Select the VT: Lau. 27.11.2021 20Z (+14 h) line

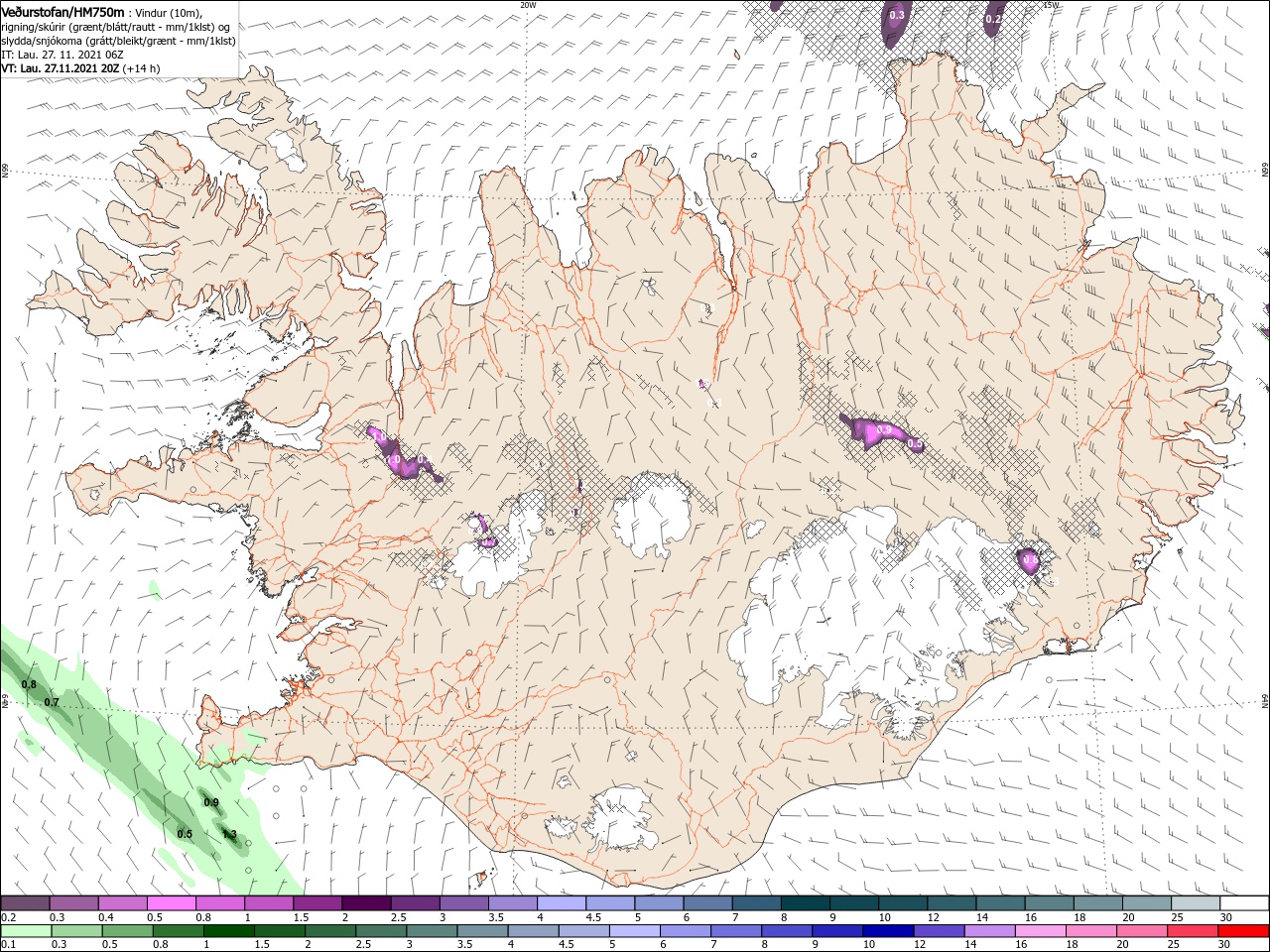(x=80, y=68)
